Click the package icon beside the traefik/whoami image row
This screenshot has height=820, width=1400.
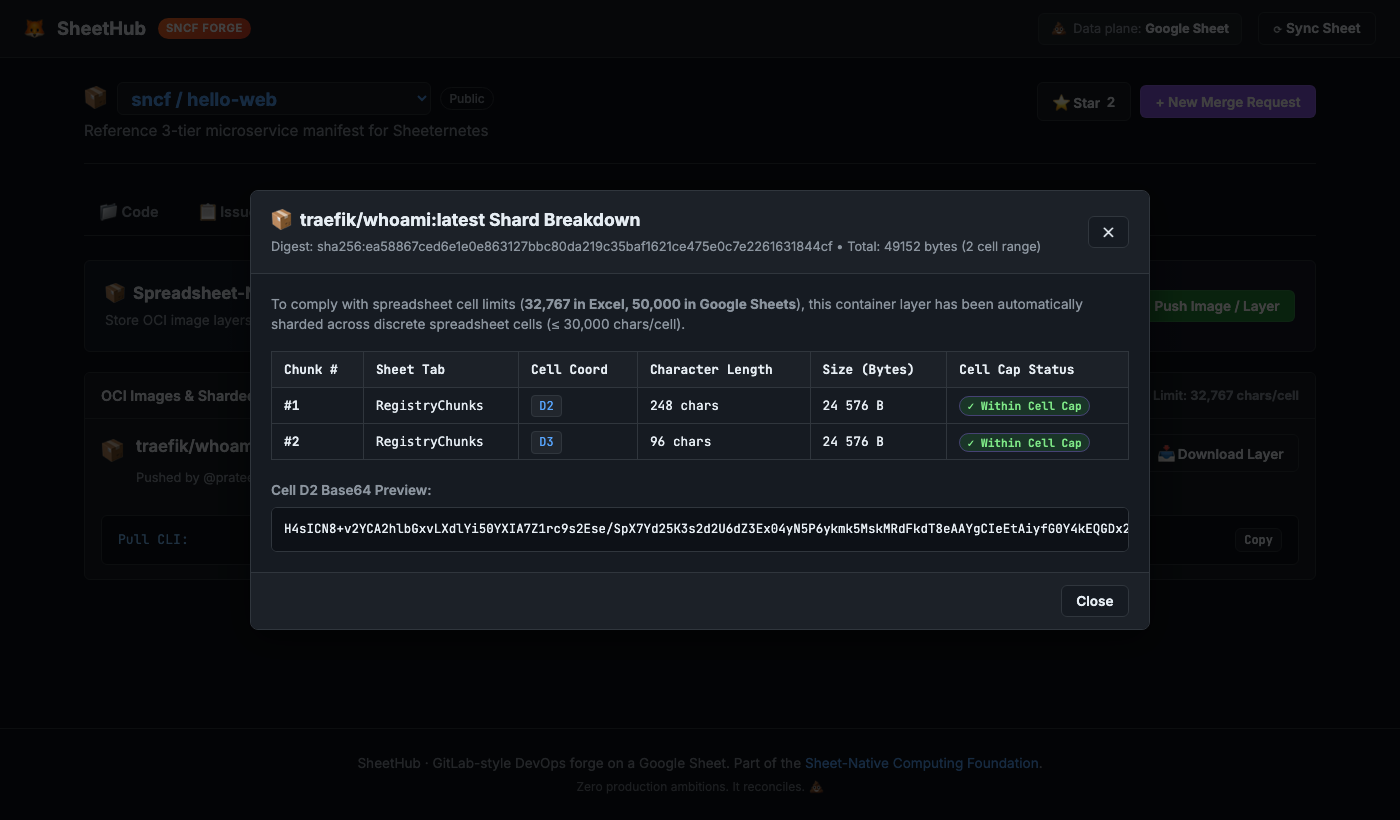coord(113,450)
